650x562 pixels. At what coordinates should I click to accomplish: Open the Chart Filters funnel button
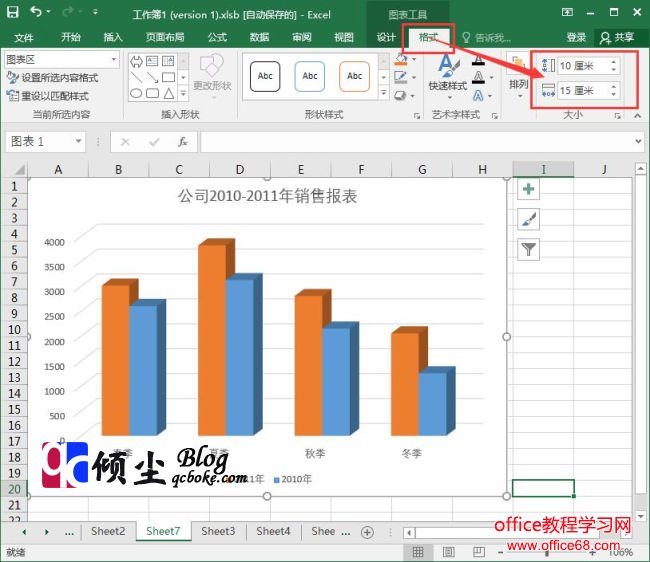528,249
